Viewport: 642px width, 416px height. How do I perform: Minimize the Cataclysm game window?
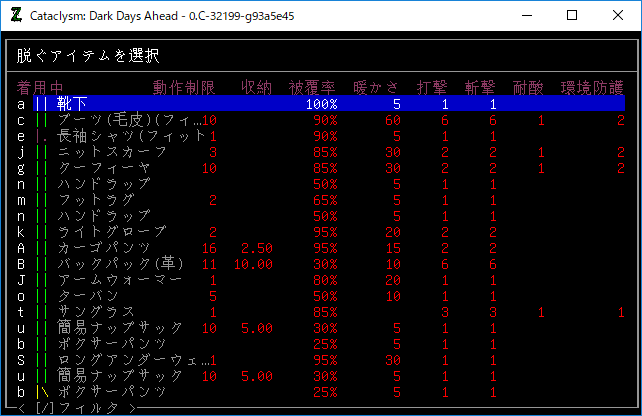coord(525,16)
